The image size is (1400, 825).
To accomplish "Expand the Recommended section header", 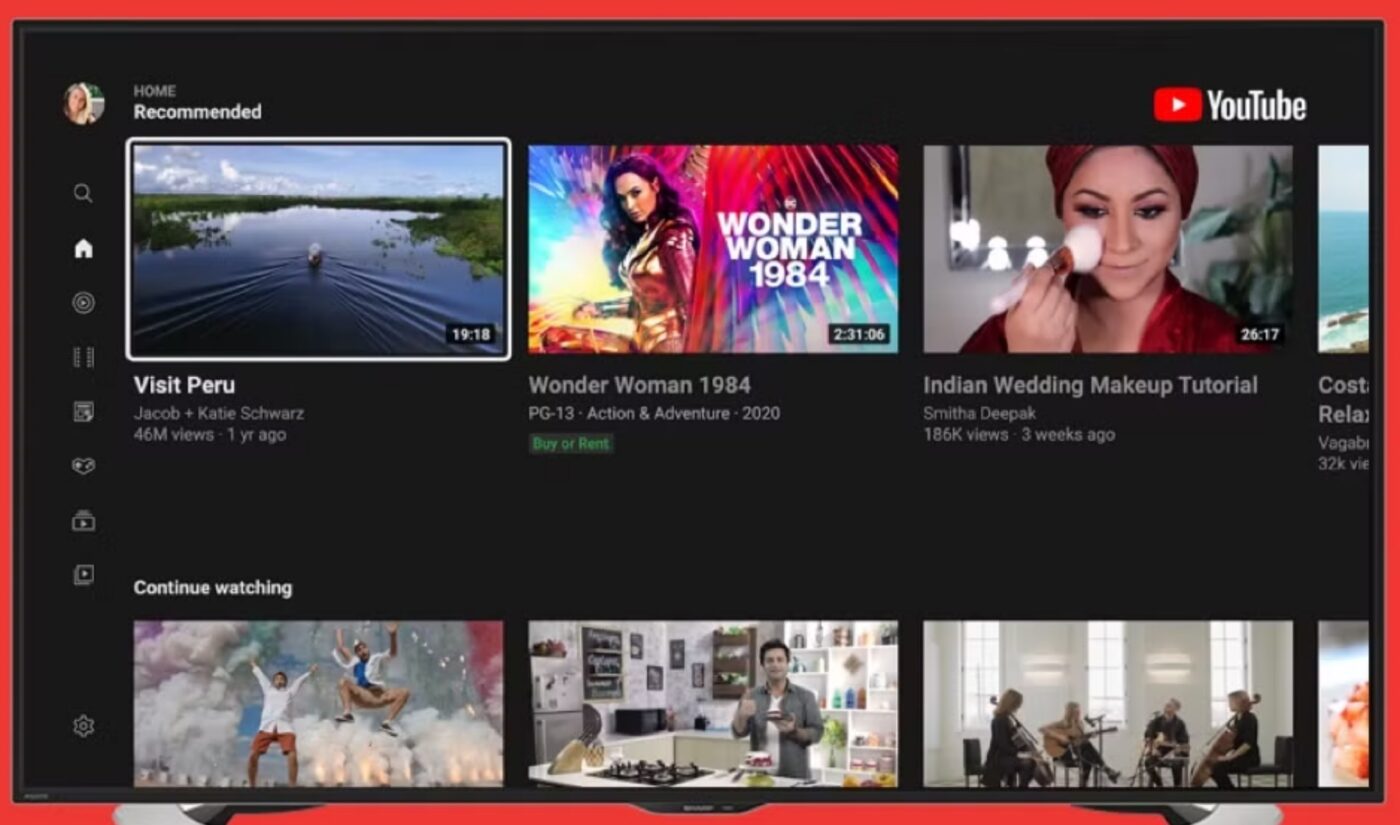I will coord(197,112).
